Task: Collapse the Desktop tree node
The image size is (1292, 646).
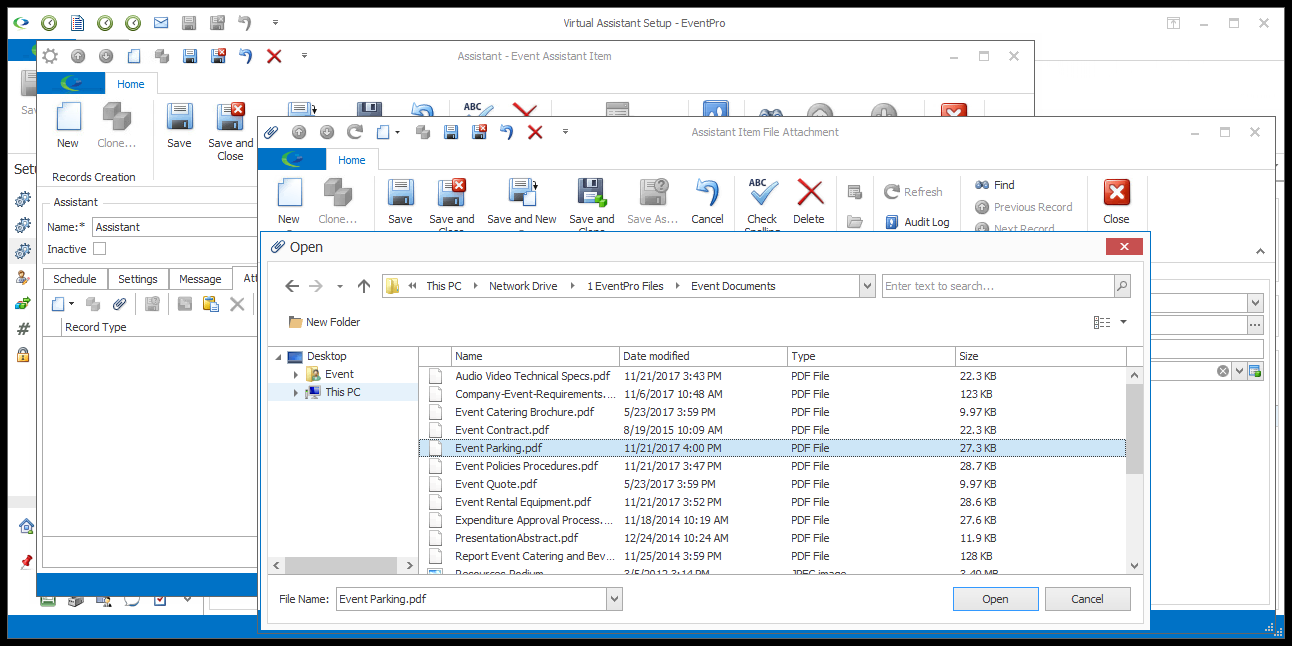Action: click(277, 356)
